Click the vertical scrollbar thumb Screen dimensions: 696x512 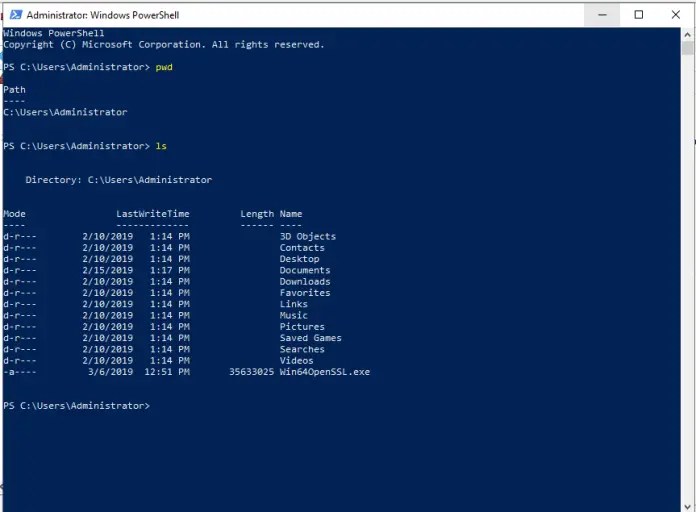688,48
